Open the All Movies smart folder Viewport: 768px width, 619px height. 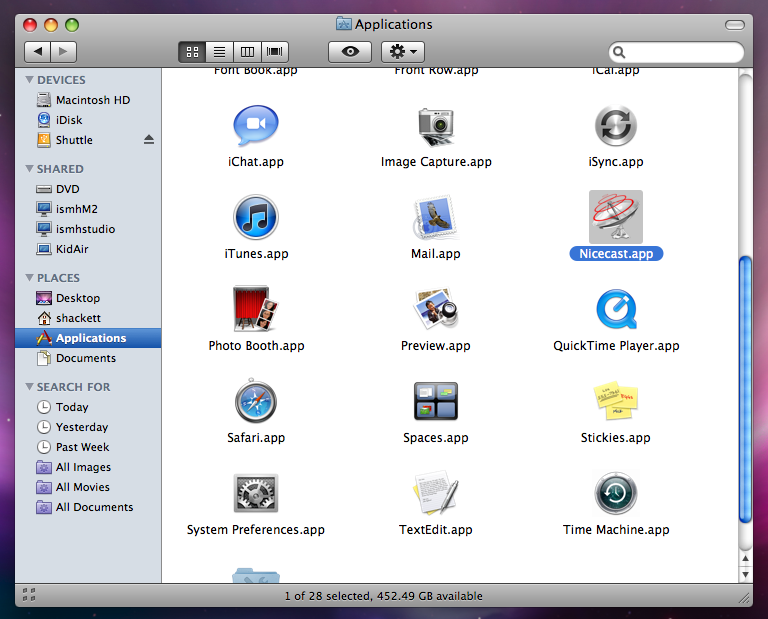[88, 487]
